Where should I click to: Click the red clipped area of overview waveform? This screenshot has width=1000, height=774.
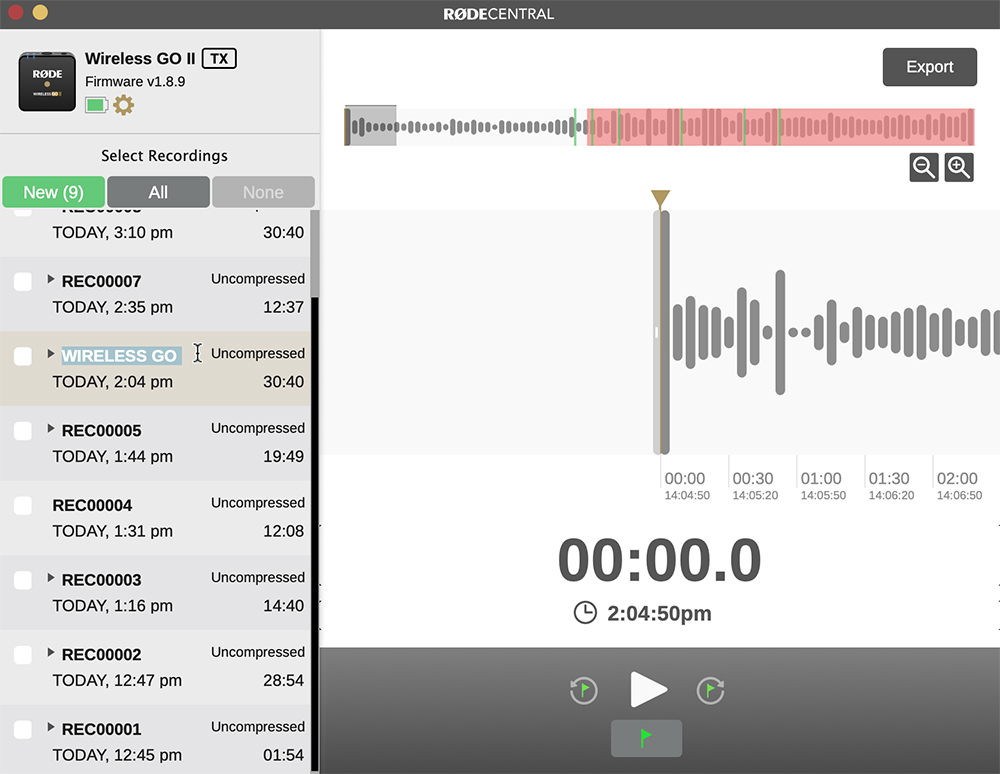coord(780,127)
